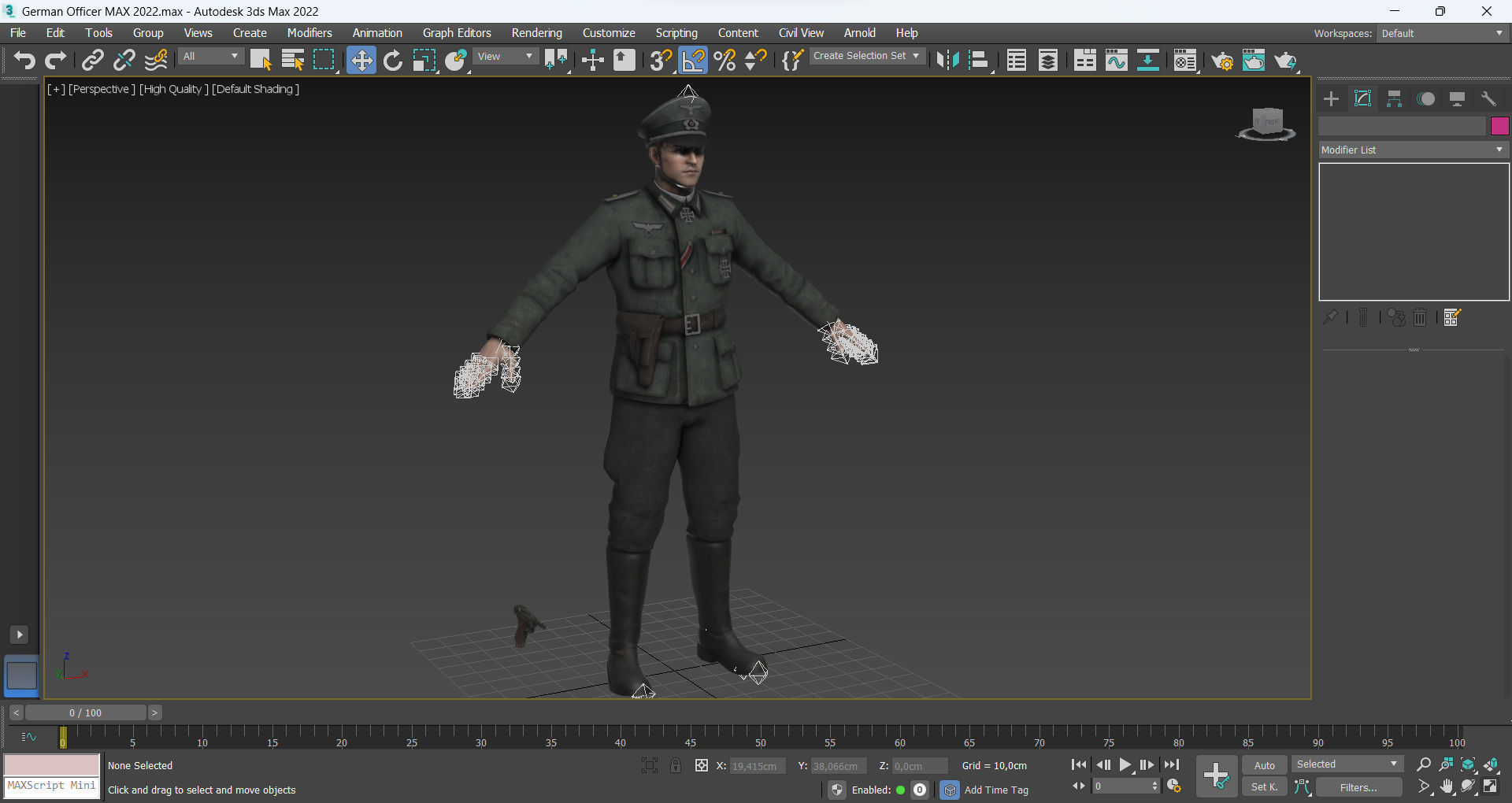Open the View reference coordinate dropdown
1512x803 pixels.
[506, 57]
